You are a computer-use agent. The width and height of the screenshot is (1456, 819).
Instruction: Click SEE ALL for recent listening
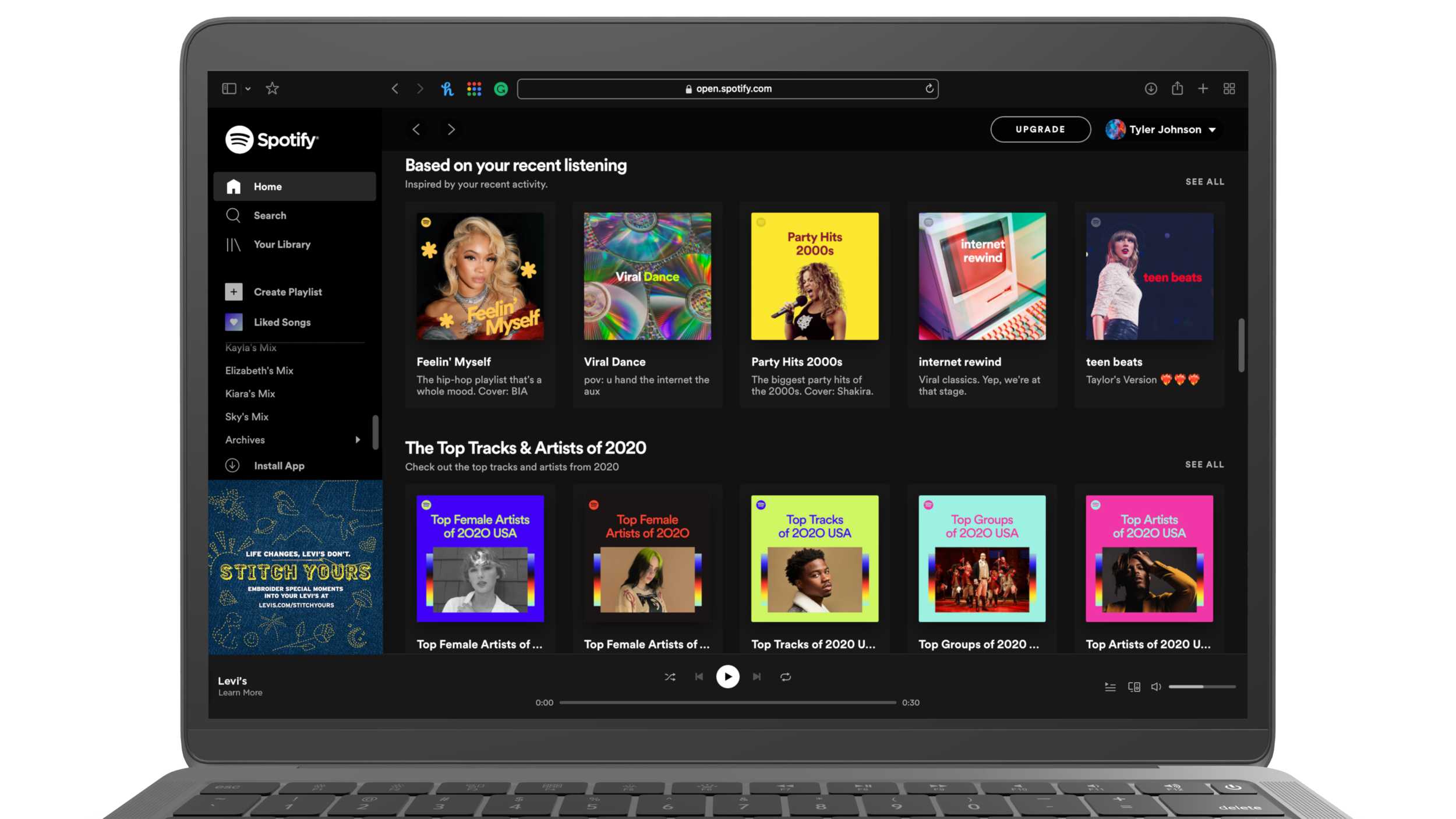pyautogui.click(x=1204, y=182)
